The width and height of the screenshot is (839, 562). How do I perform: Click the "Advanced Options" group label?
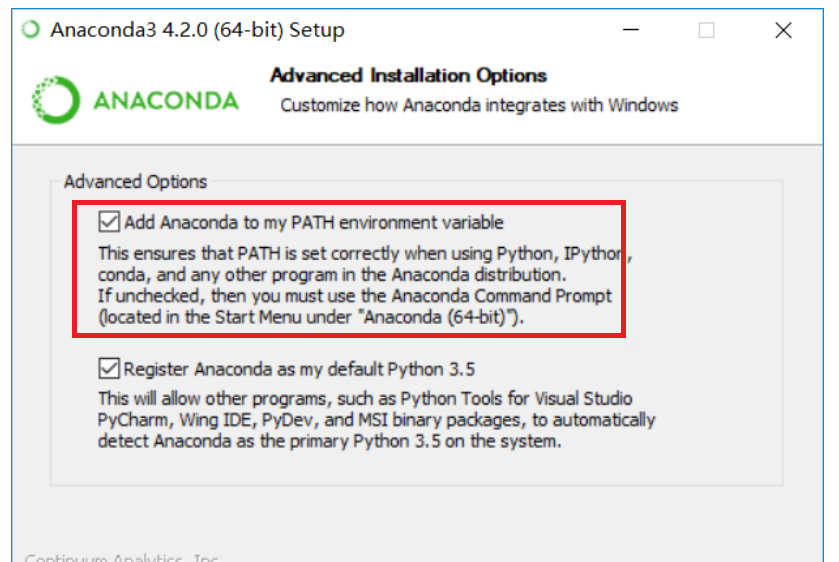click(135, 182)
